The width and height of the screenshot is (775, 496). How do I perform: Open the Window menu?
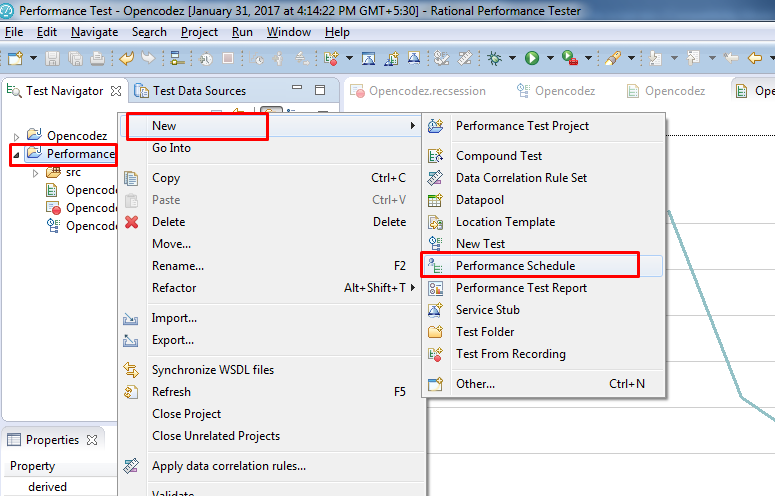[289, 32]
